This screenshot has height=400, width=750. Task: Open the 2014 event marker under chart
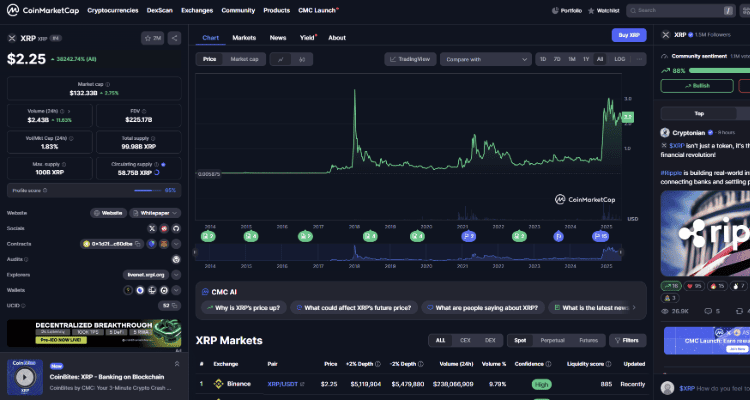coord(208,236)
